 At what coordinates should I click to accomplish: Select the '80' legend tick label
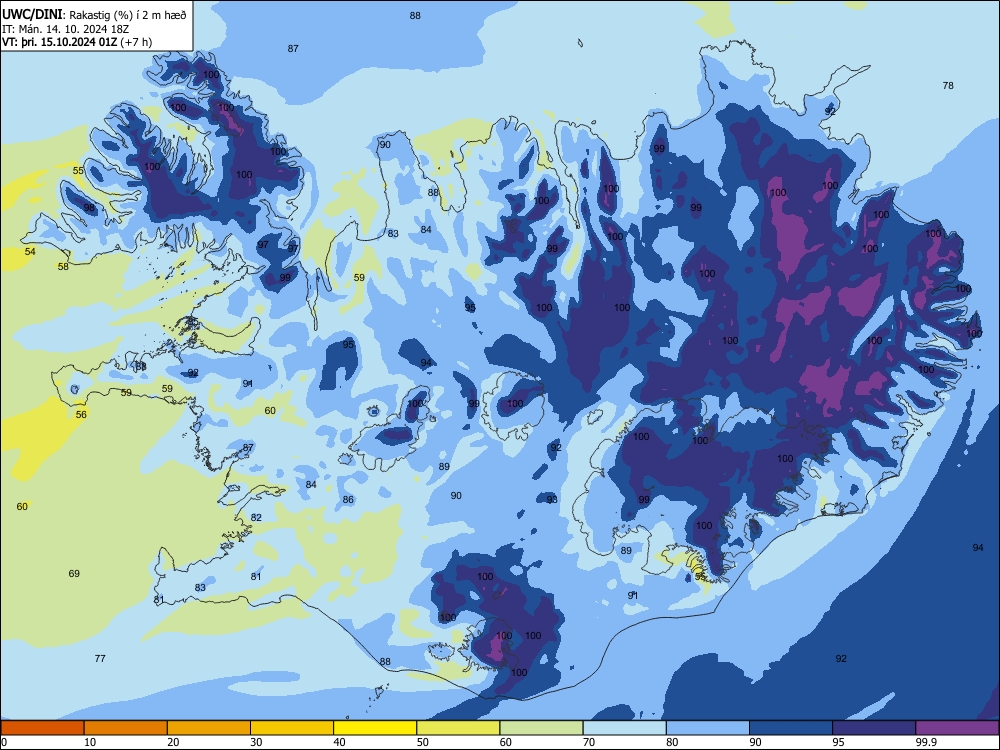pyautogui.click(x=672, y=742)
